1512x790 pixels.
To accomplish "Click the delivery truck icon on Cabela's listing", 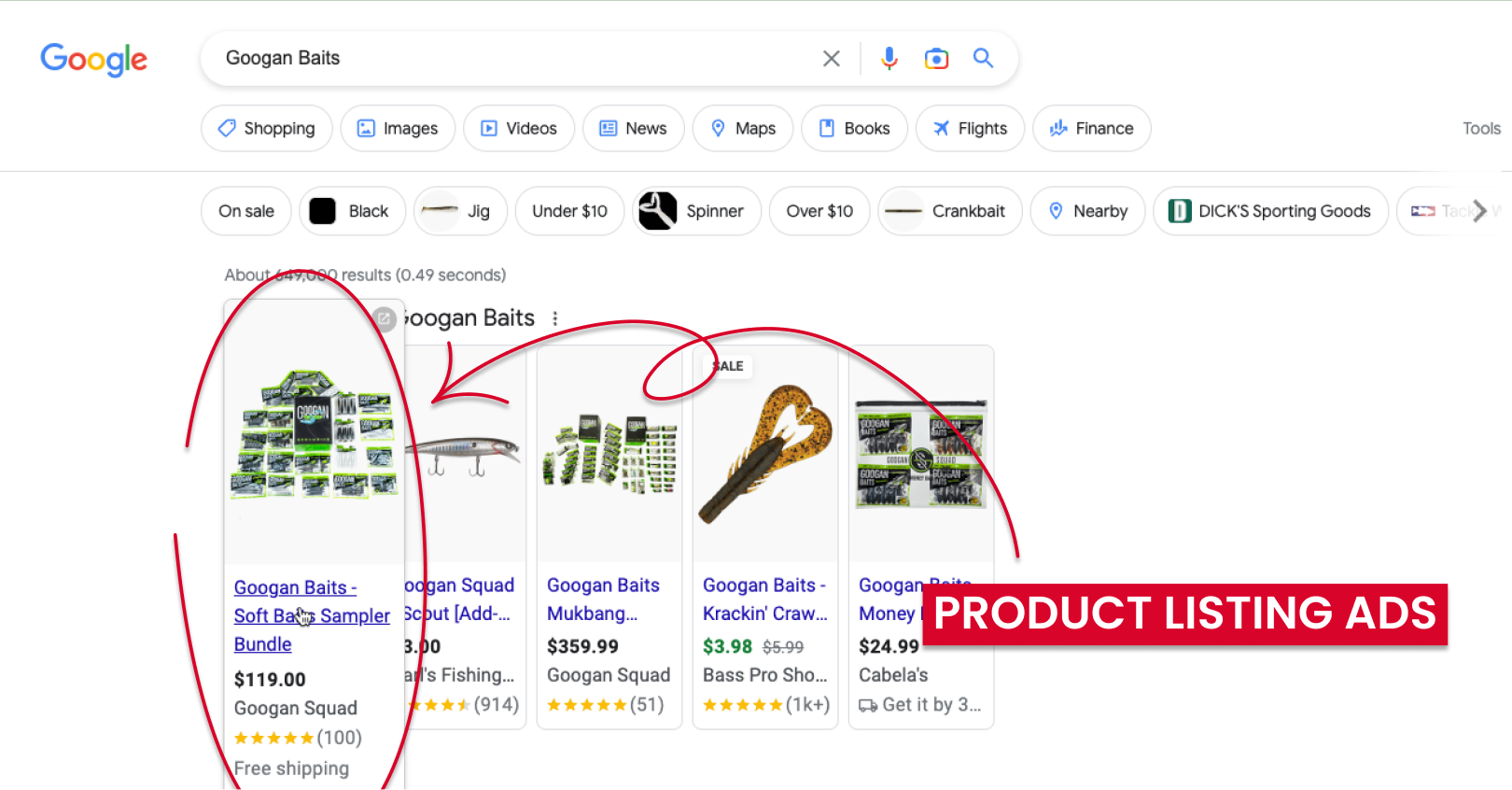I will coord(868,705).
